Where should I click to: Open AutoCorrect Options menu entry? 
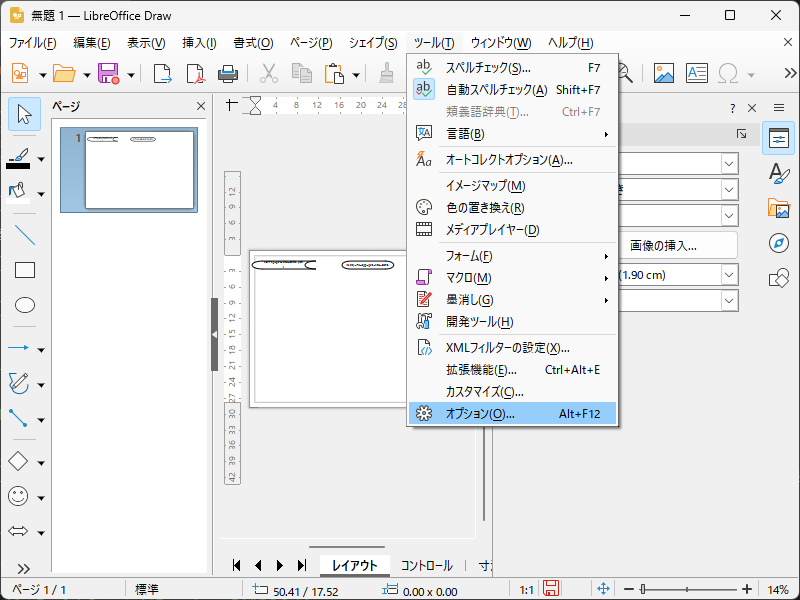(x=513, y=160)
